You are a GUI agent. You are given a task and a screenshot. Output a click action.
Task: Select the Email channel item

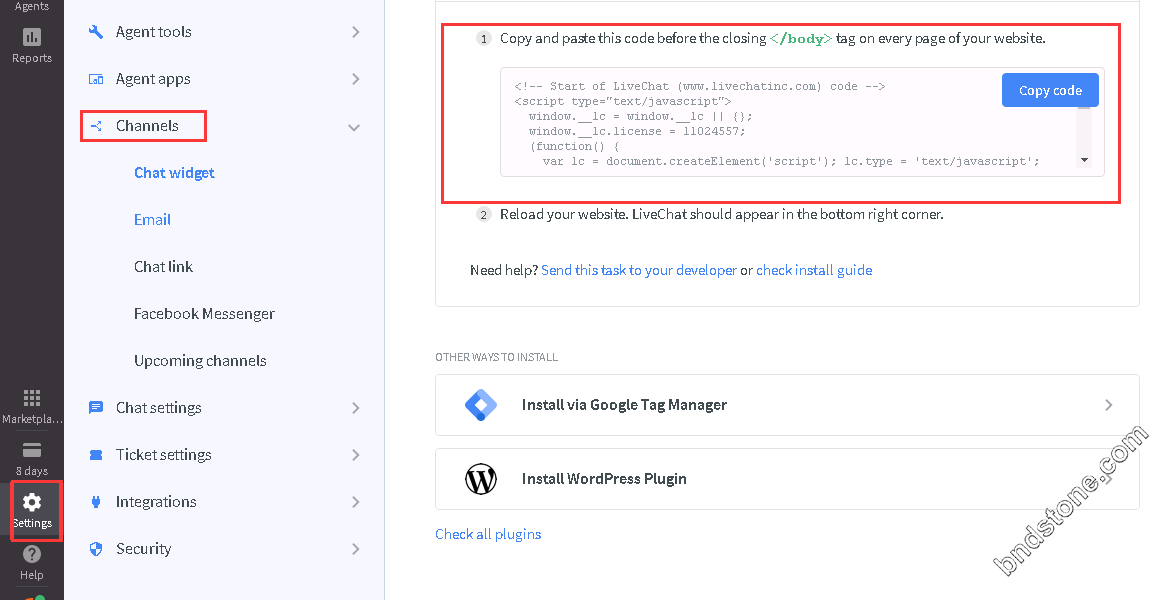[152, 220]
